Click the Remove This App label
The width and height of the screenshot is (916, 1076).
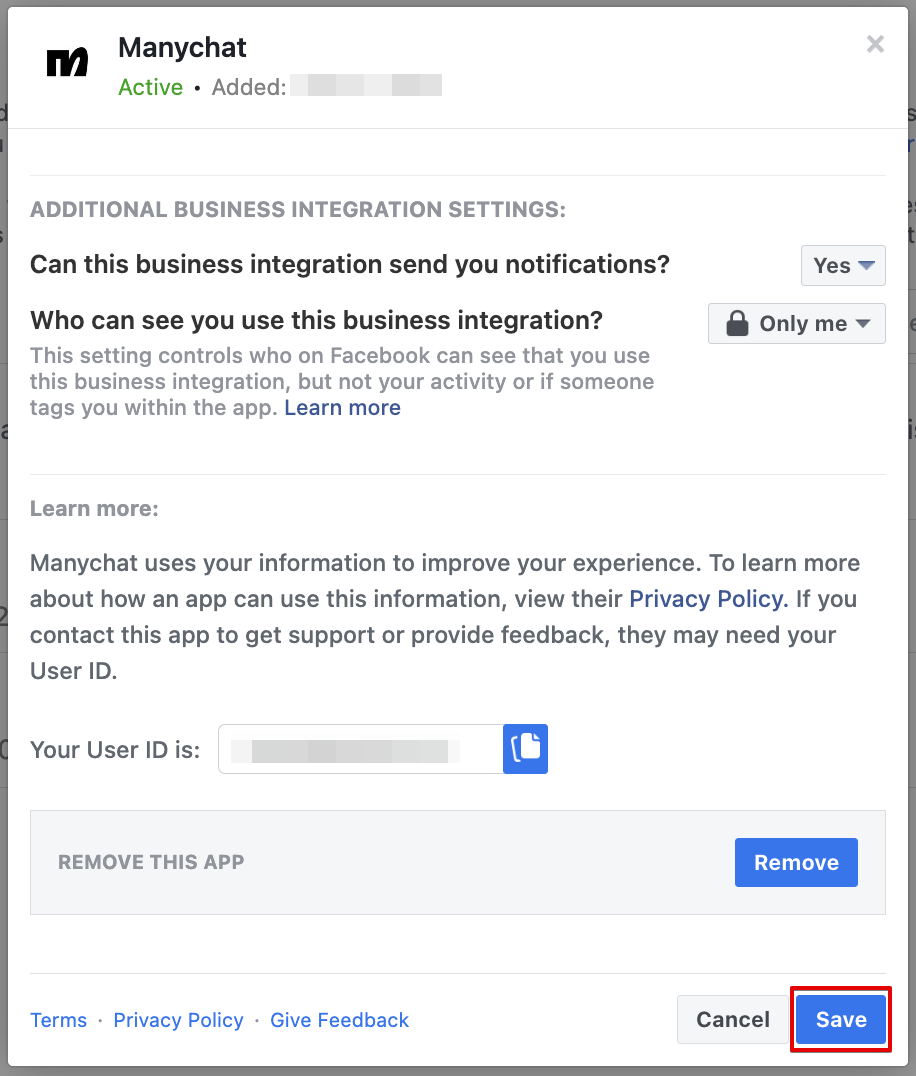[151, 862]
